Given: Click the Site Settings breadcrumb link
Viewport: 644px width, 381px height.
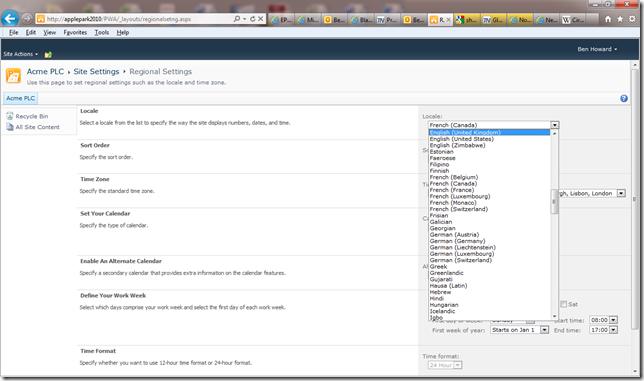Looking at the screenshot, I should (x=96, y=71).
